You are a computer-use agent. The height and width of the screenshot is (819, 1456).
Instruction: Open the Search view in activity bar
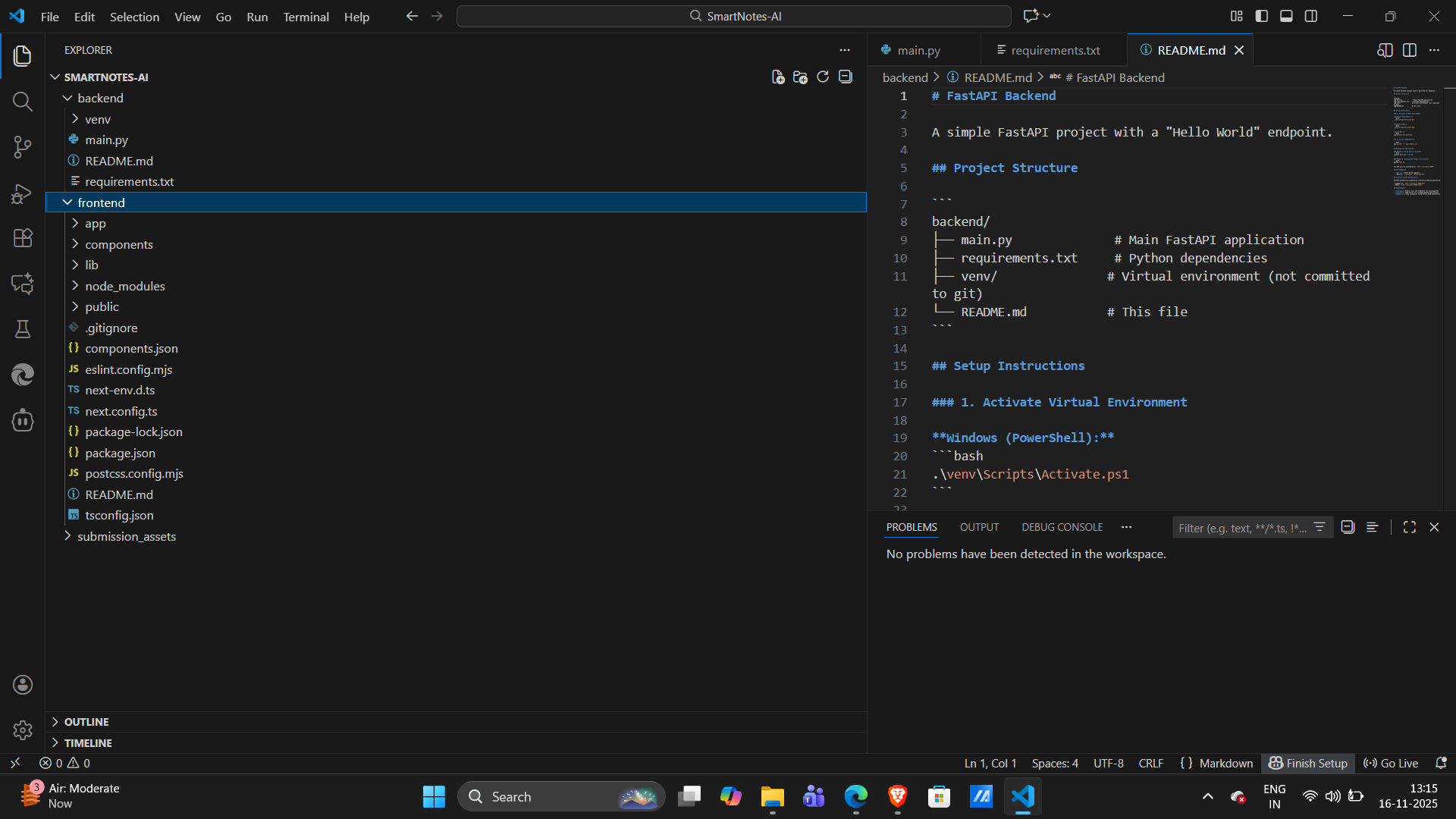pyautogui.click(x=22, y=102)
